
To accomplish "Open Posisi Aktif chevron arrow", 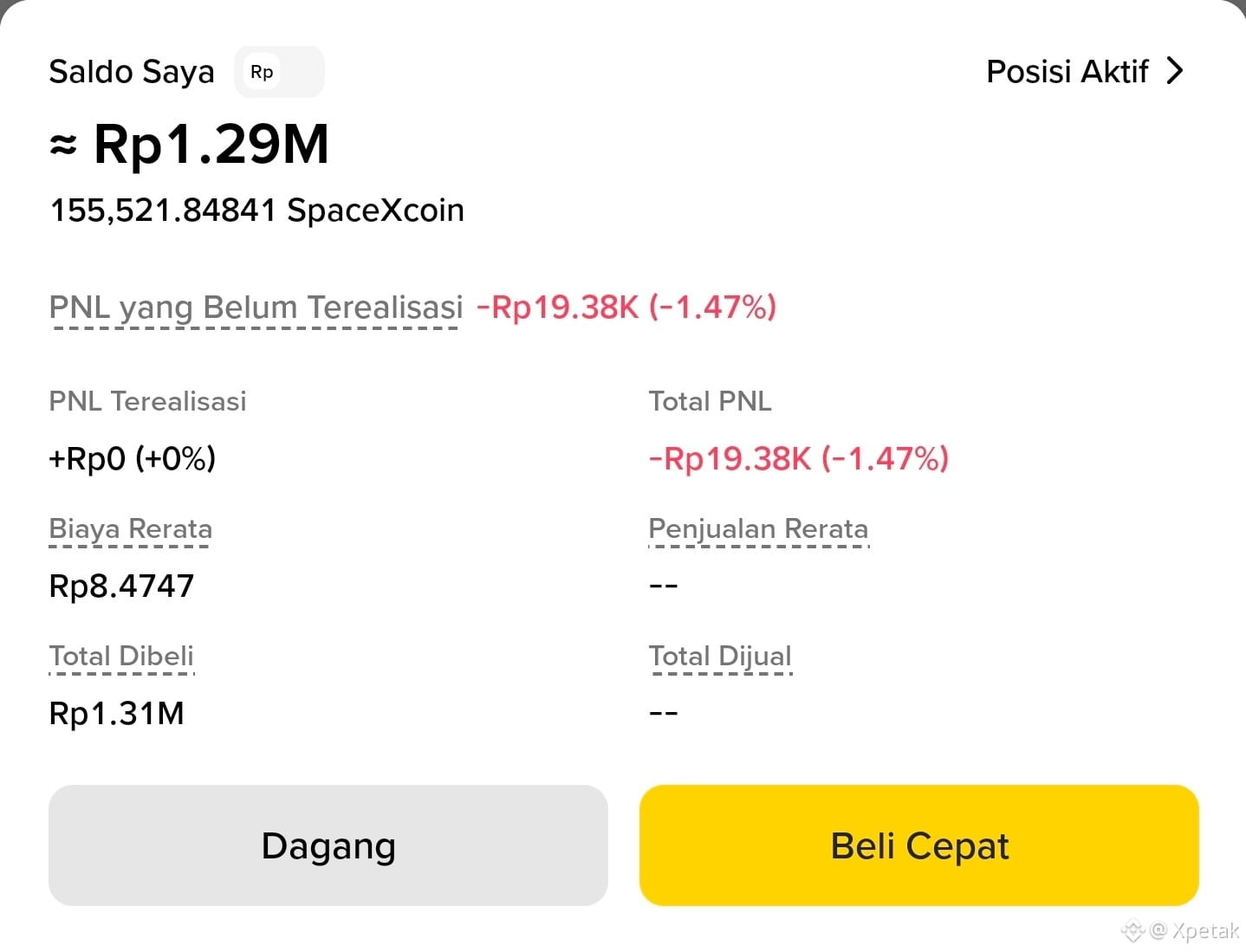I will (x=1174, y=71).
